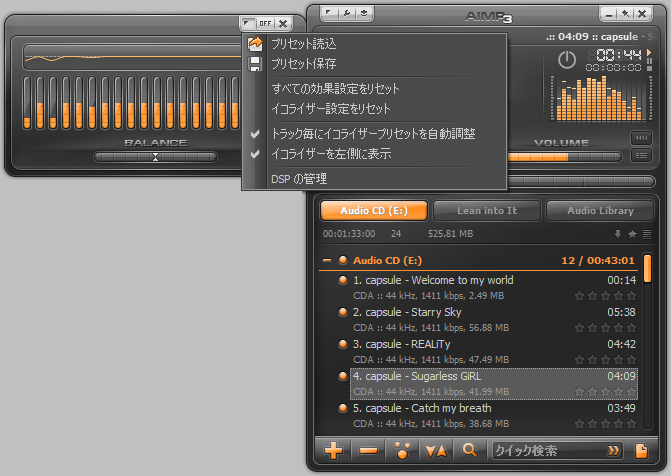Screen dimensions: 671x476
Task: Pin the AIMP player window on top
Action: click(x=625, y=14)
